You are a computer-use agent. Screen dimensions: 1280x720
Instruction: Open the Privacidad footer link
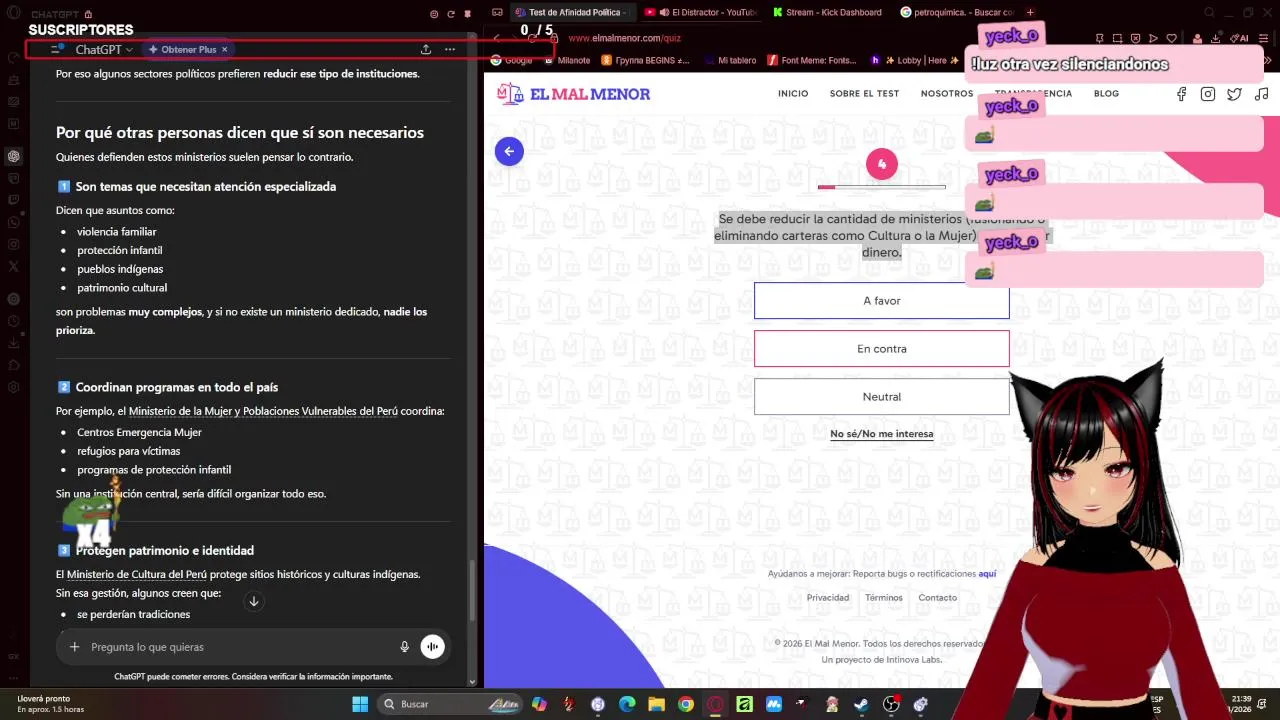point(828,598)
